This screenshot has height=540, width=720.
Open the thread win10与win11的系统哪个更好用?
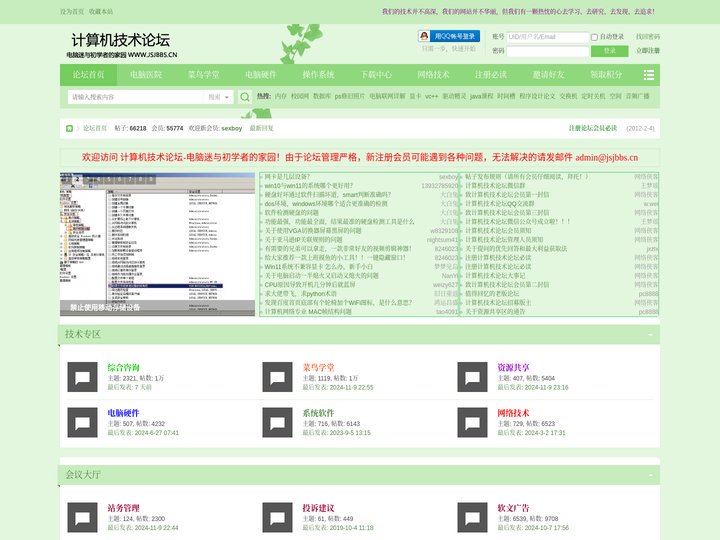(309, 186)
